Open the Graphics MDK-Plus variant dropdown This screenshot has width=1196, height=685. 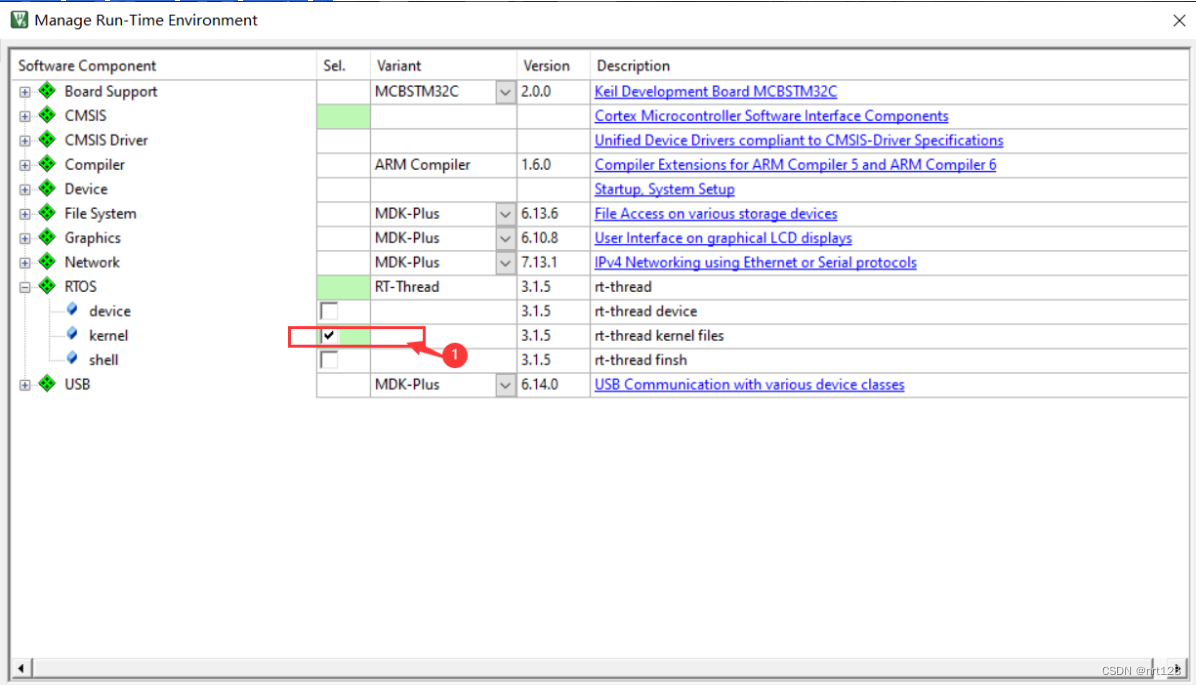(x=505, y=238)
